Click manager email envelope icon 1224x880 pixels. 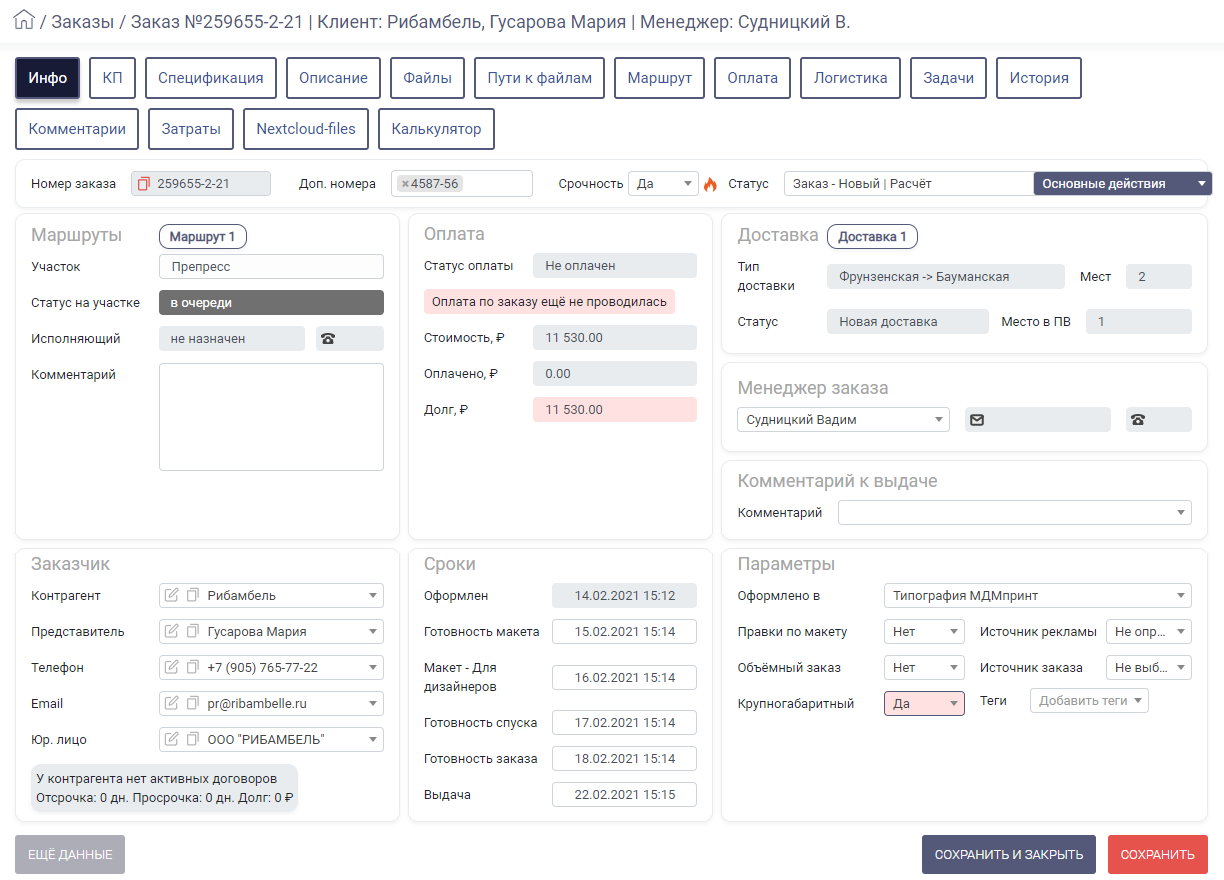pyautogui.click(x=977, y=420)
